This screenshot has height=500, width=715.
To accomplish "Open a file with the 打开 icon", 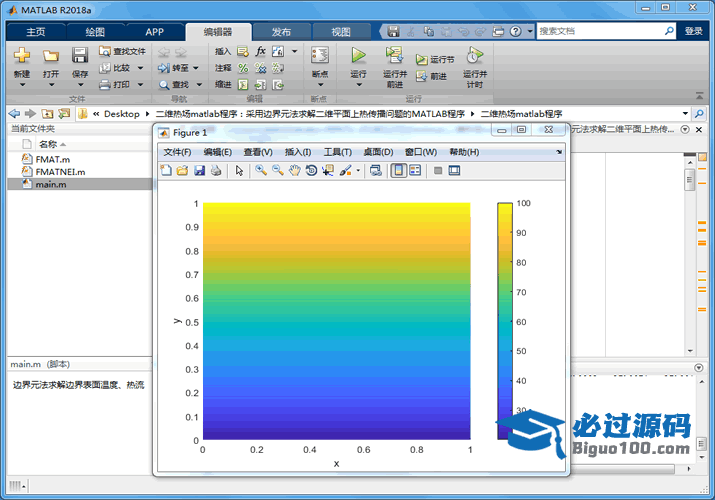I will coord(51,56).
